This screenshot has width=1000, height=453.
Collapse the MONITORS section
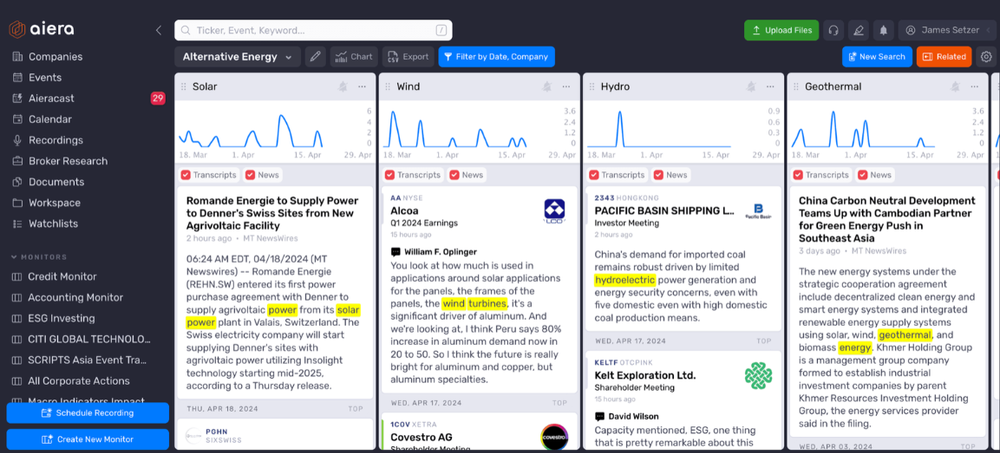click(39, 257)
